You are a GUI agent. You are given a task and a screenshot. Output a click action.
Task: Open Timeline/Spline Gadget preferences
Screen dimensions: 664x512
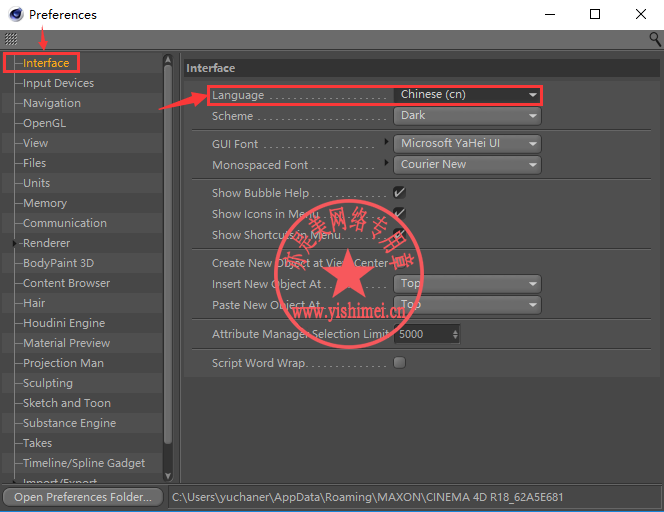pos(84,463)
